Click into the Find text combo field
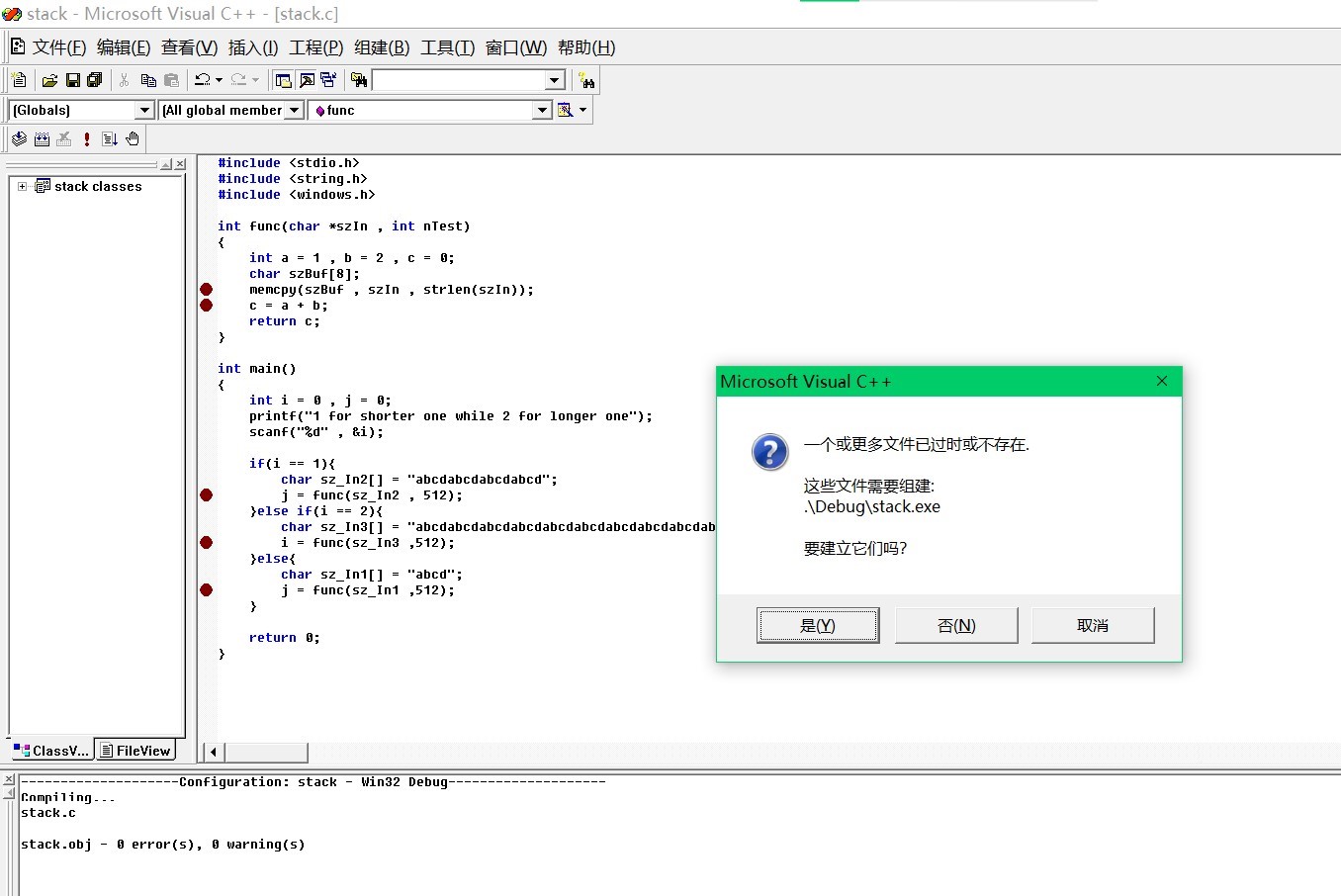The width and height of the screenshot is (1341, 896). pos(459,80)
